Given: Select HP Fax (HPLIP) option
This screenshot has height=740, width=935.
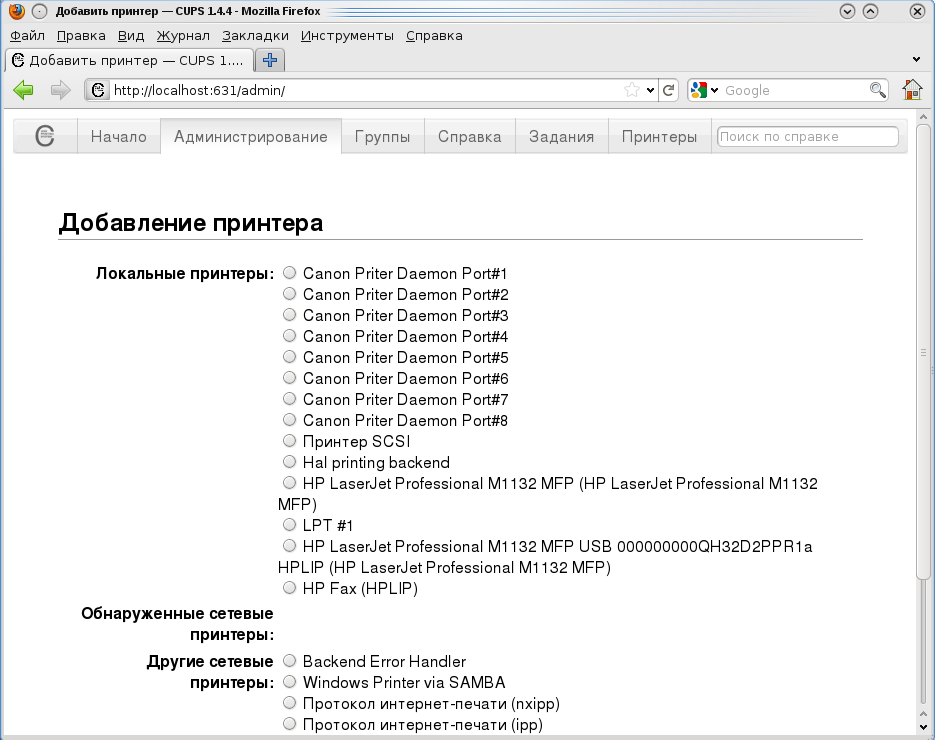Looking at the screenshot, I should (x=289, y=587).
